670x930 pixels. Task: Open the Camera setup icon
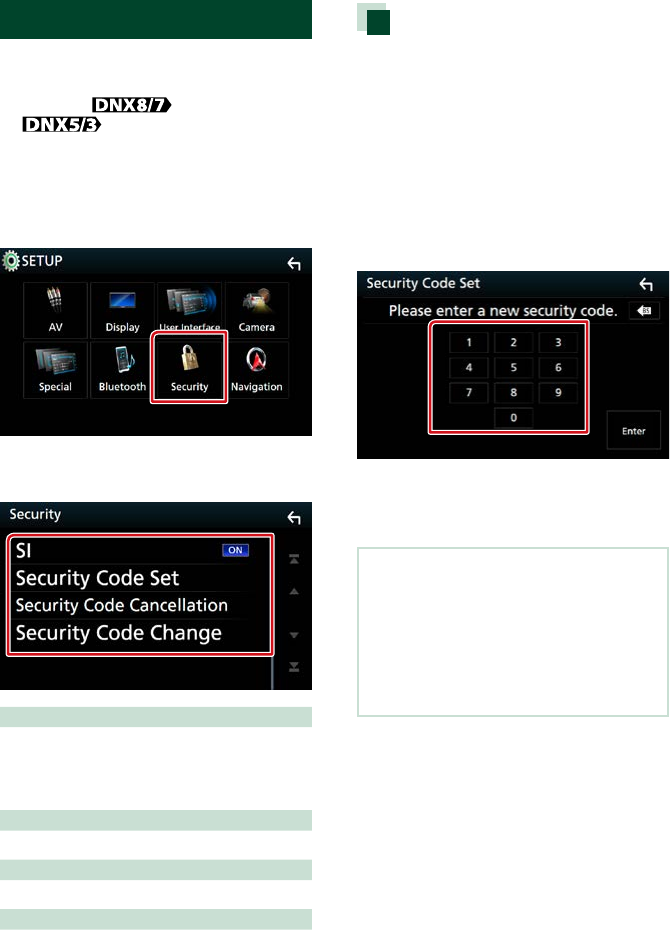coord(257,310)
